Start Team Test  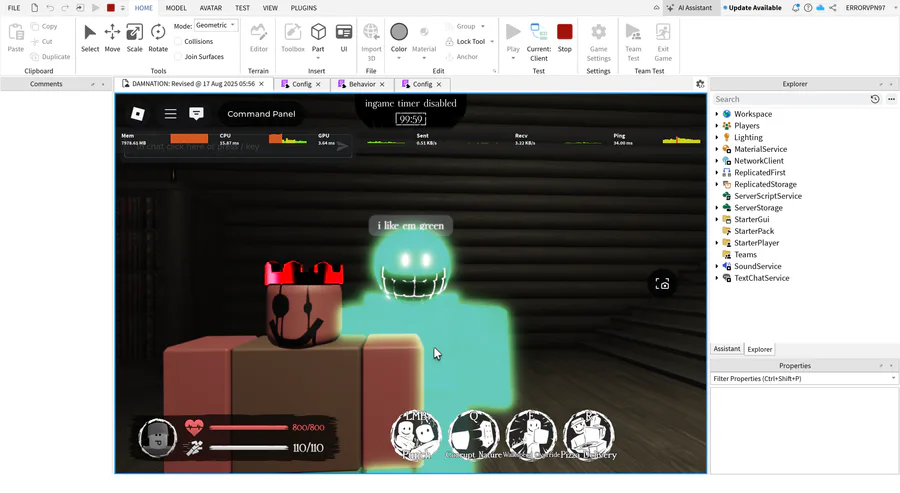point(633,42)
